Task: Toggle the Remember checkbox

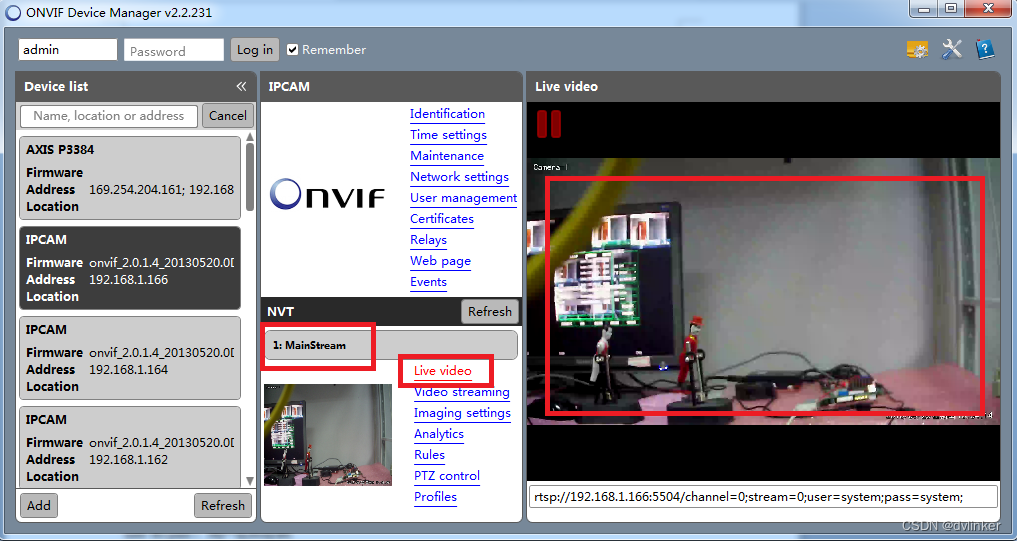Action: 293,50
